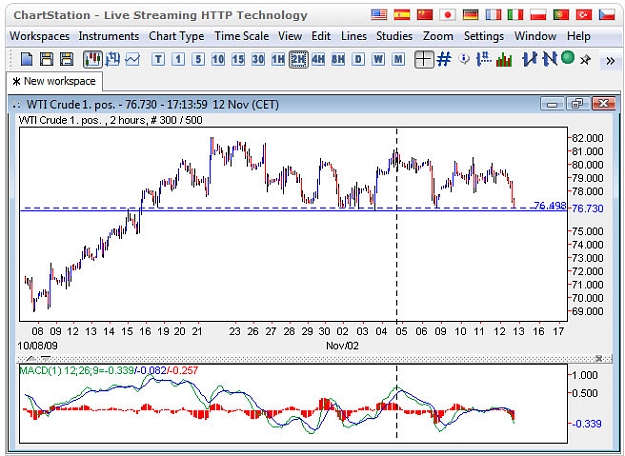Set time scale to 1H
The image size is (625, 456).
point(278,60)
